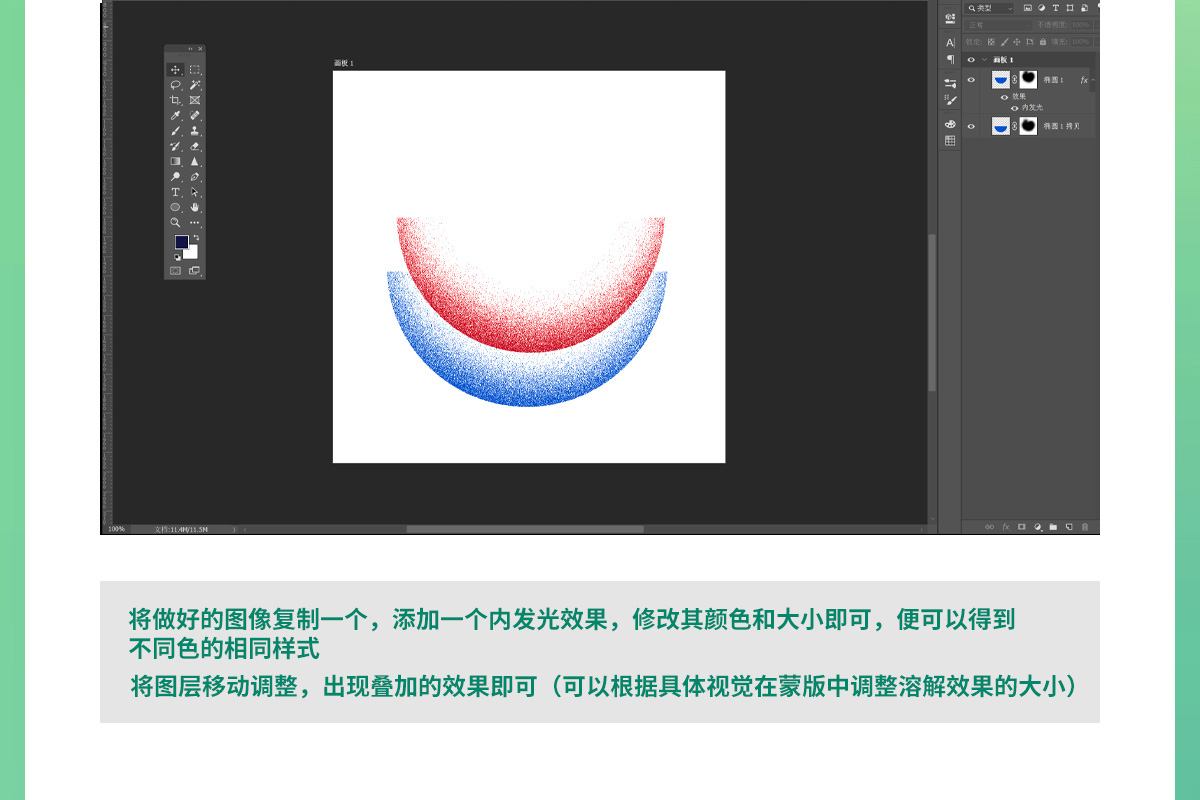The height and width of the screenshot is (800, 1200).
Task: Click the 画板 1 artboard label above canvas
Action: (343, 63)
